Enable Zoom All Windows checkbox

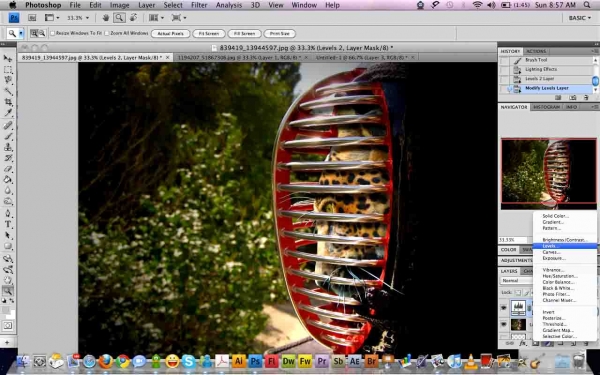click(107, 33)
